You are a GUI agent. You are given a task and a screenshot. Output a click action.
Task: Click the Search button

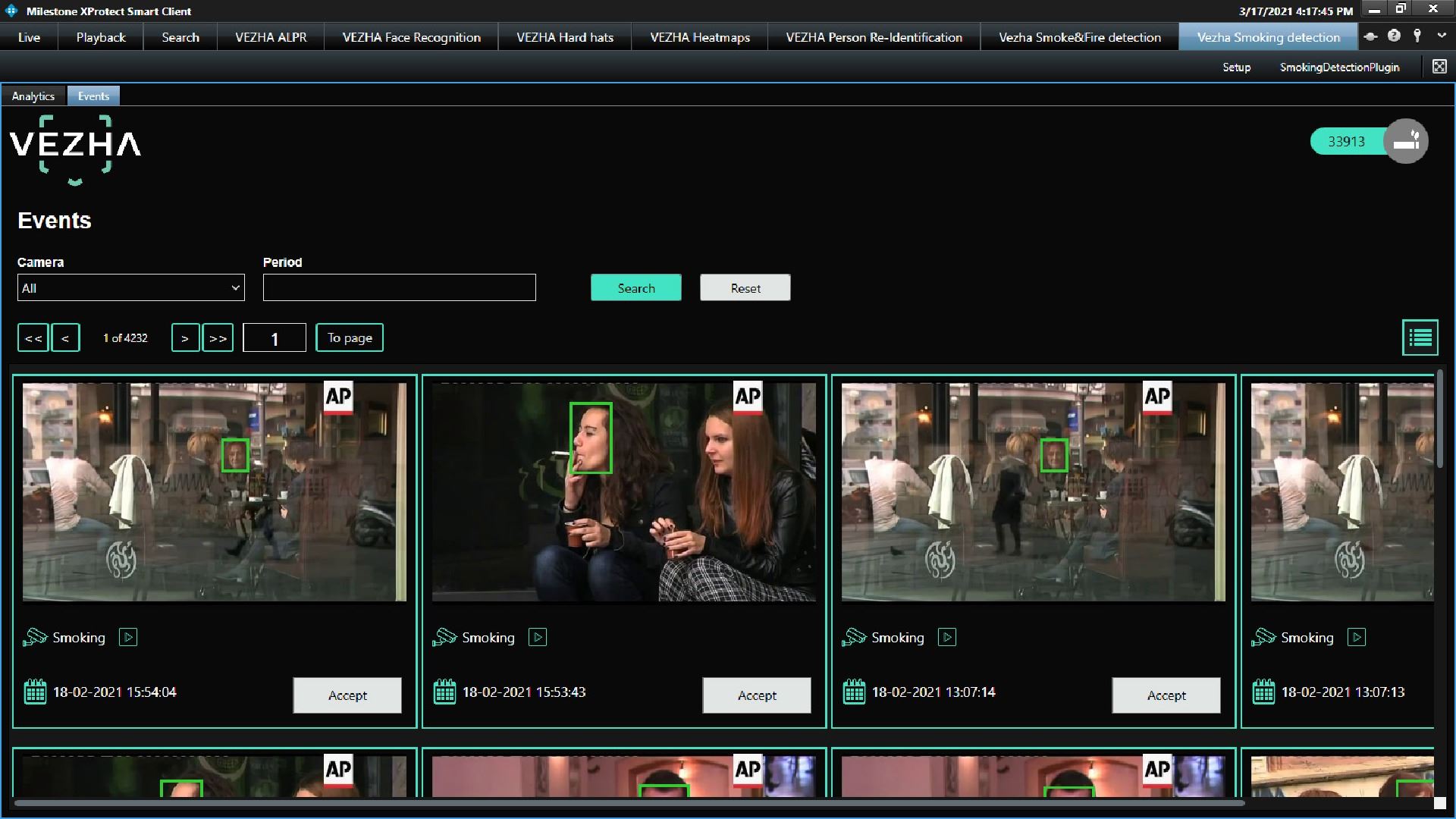click(636, 287)
